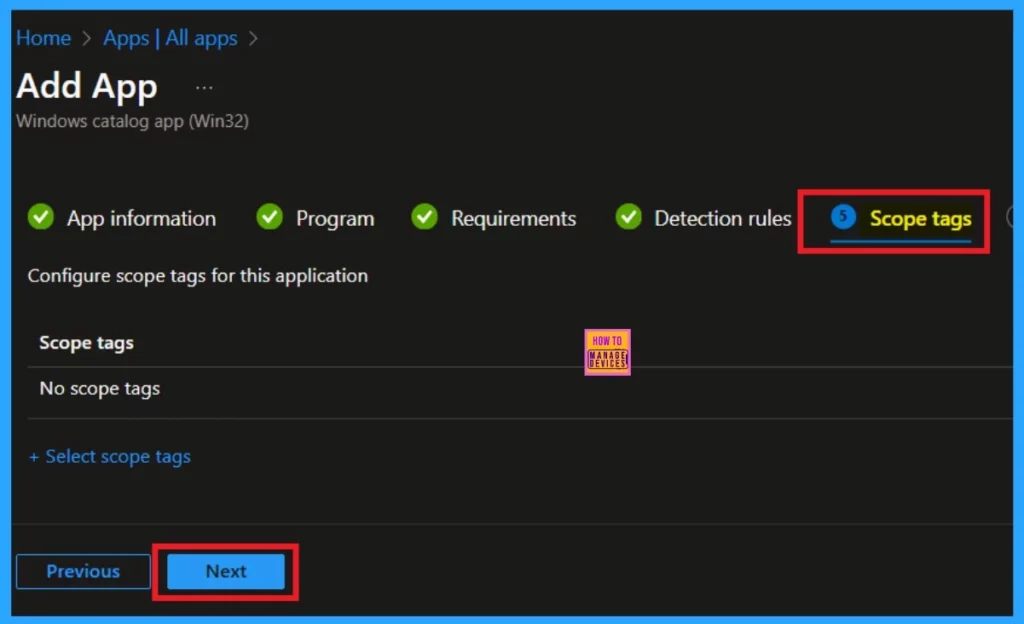Click the App information green checkmark icon

pyautogui.click(x=41, y=217)
